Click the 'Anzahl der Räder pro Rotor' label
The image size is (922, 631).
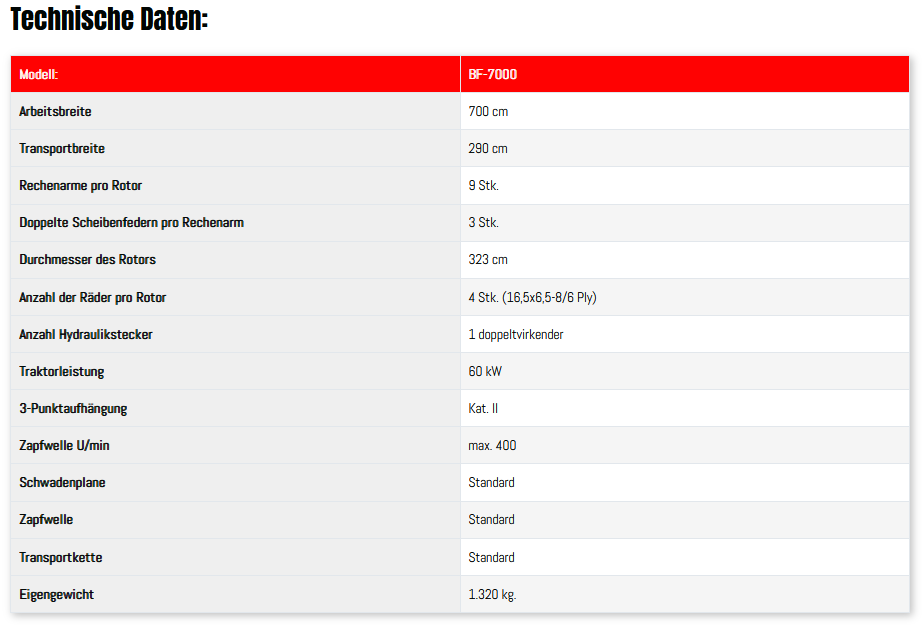[93, 297]
